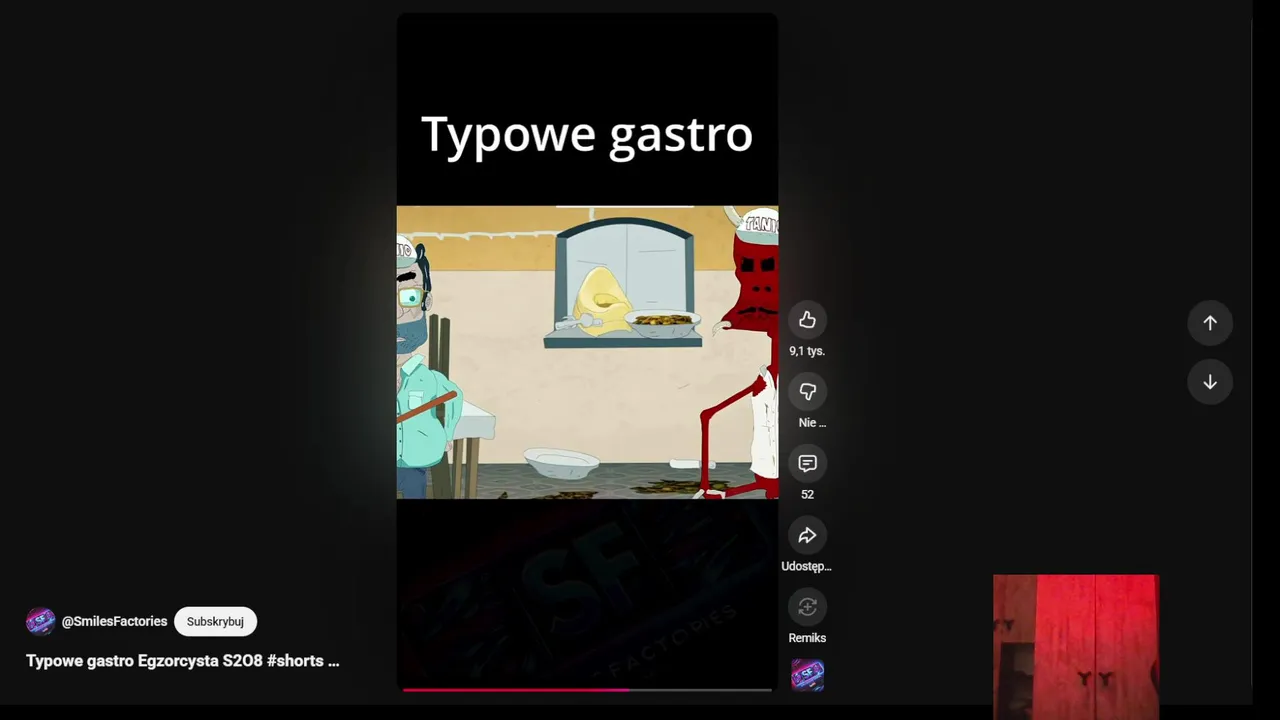Seek in the red video progress bar

(x=587, y=689)
